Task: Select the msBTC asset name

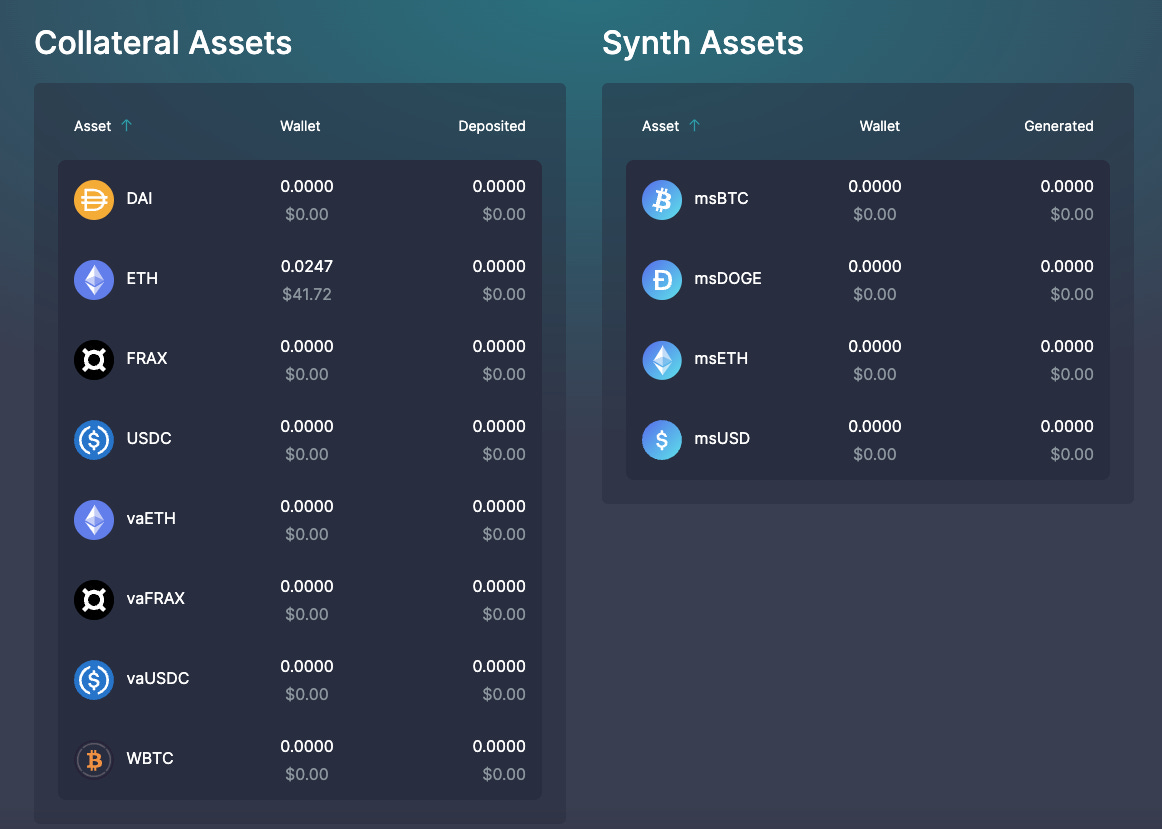Action: click(721, 199)
